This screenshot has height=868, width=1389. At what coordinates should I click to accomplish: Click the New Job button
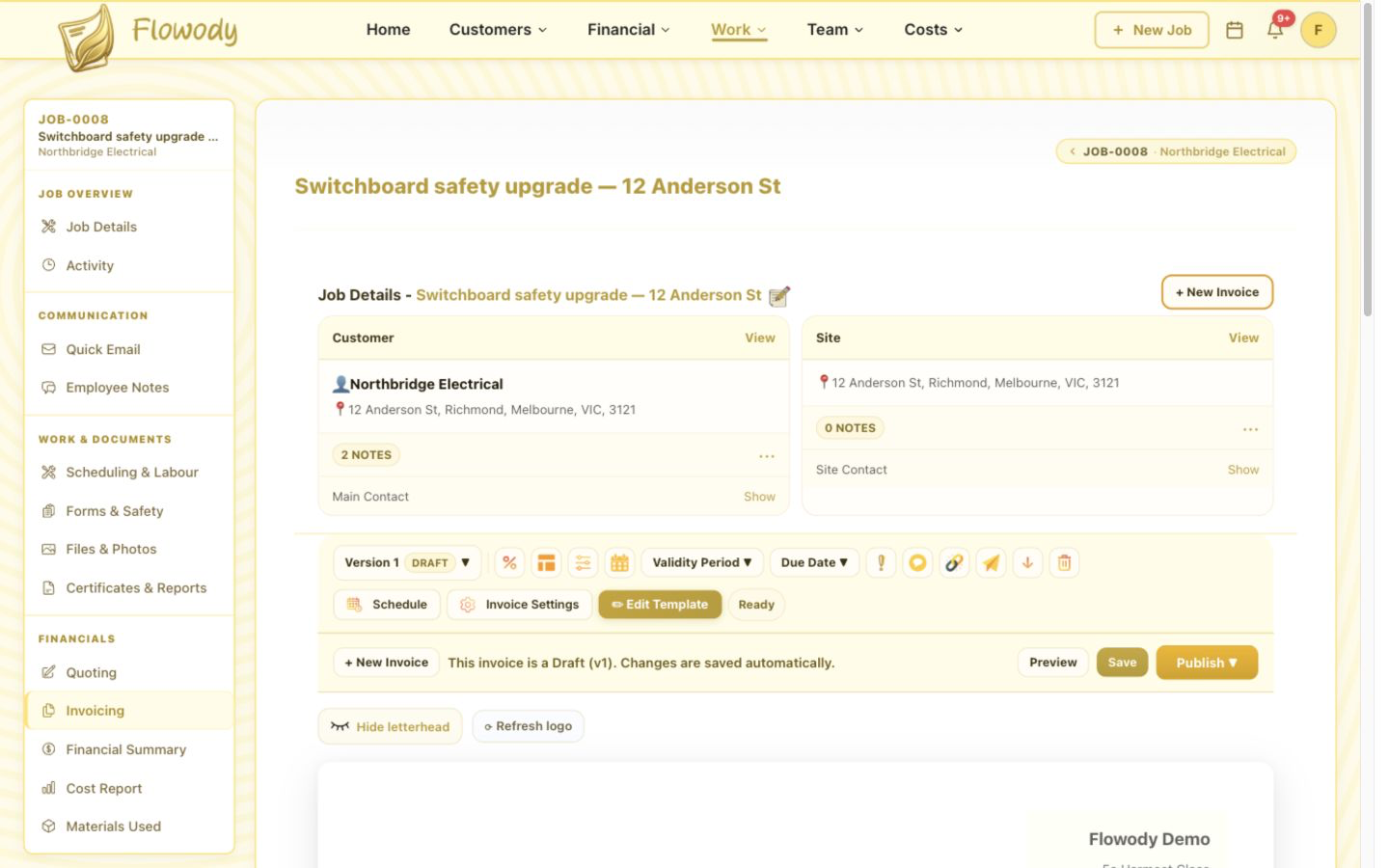click(x=1152, y=30)
